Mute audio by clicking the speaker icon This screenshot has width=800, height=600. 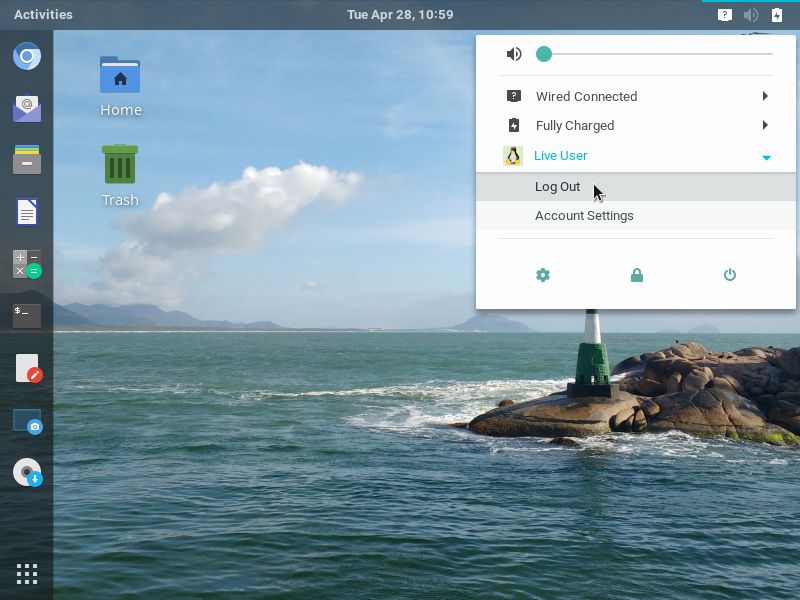513,54
